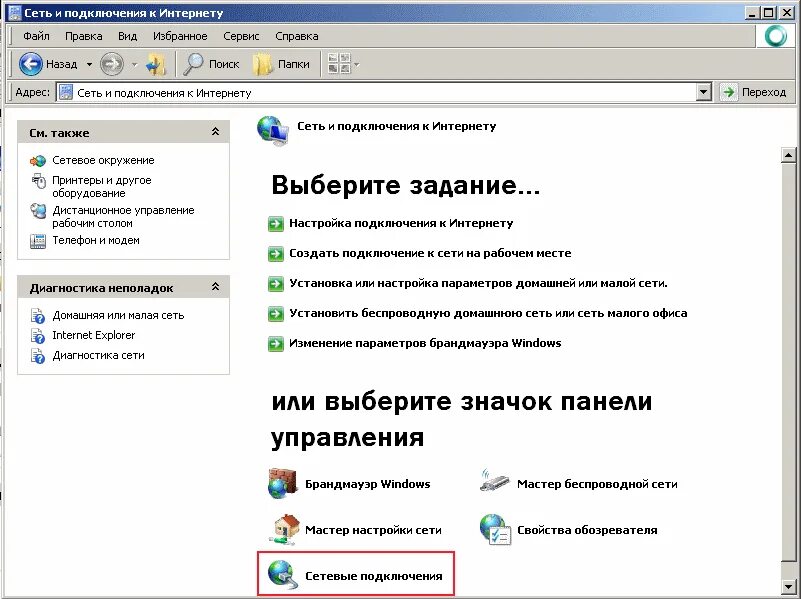Open the Правка menu
This screenshot has width=801, height=599.
tap(83, 36)
